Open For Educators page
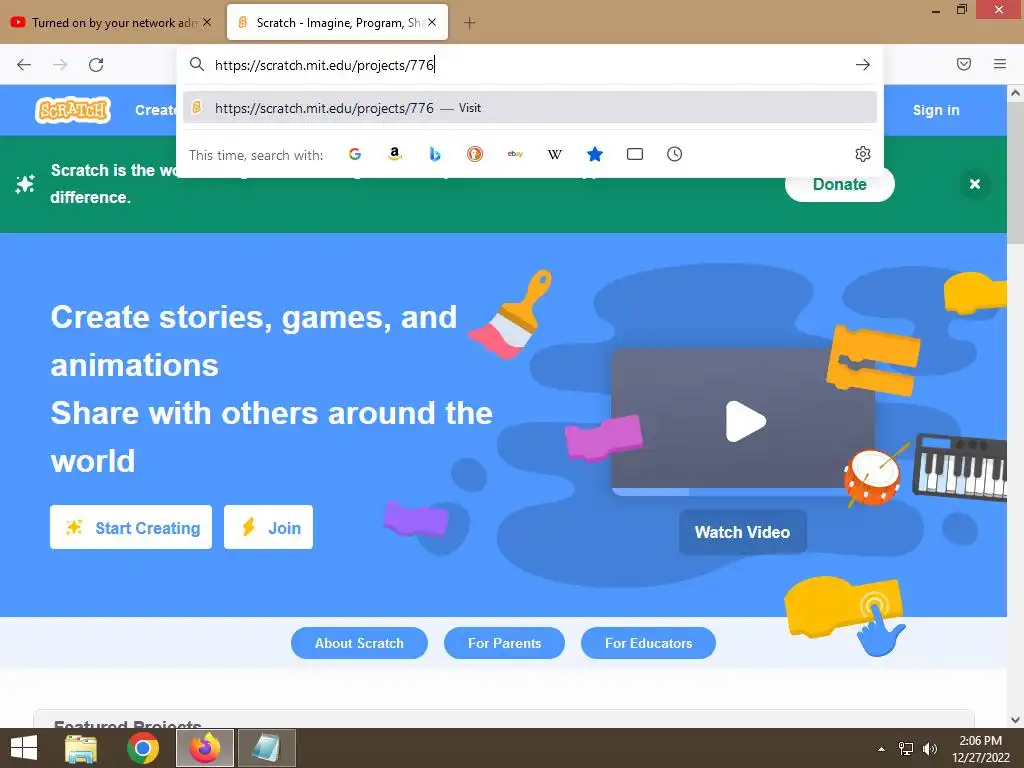1024x768 pixels. point(648,643)
